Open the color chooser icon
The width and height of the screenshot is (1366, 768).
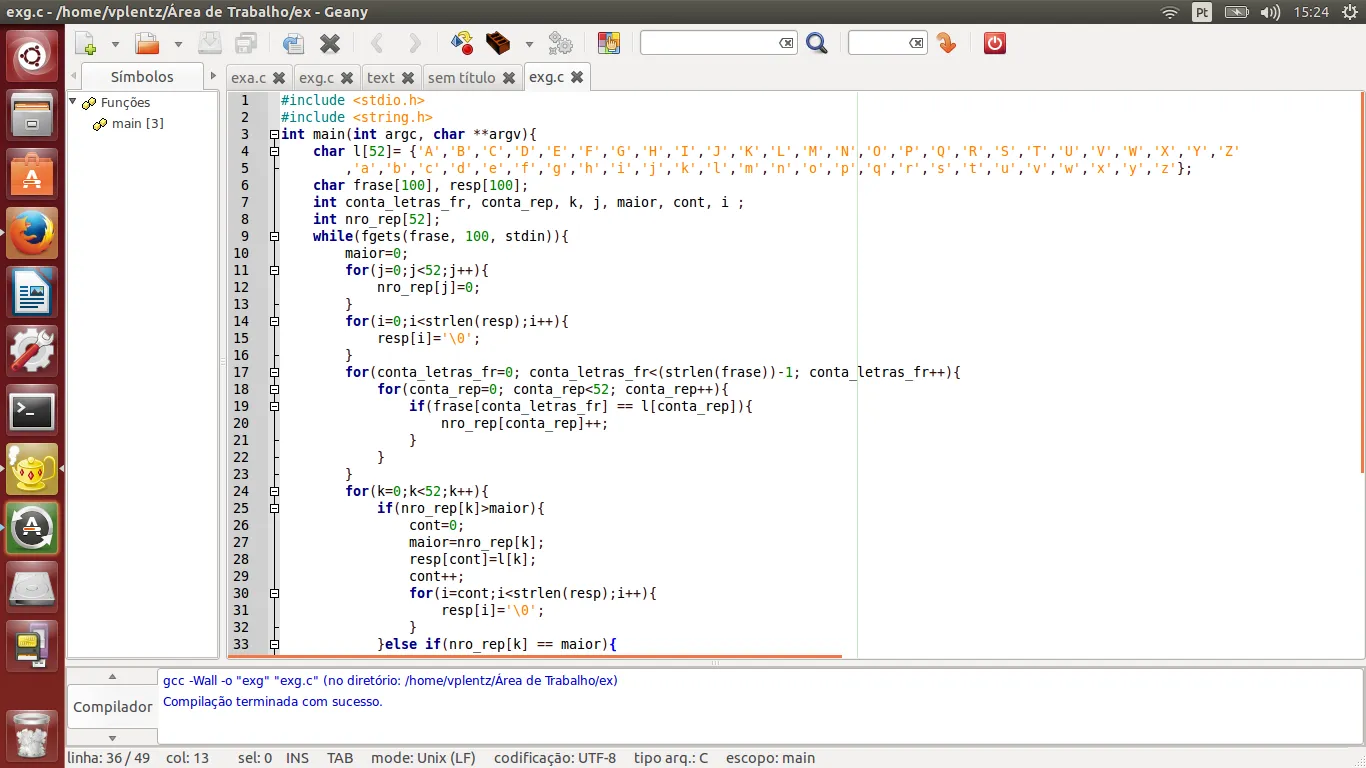608,43
